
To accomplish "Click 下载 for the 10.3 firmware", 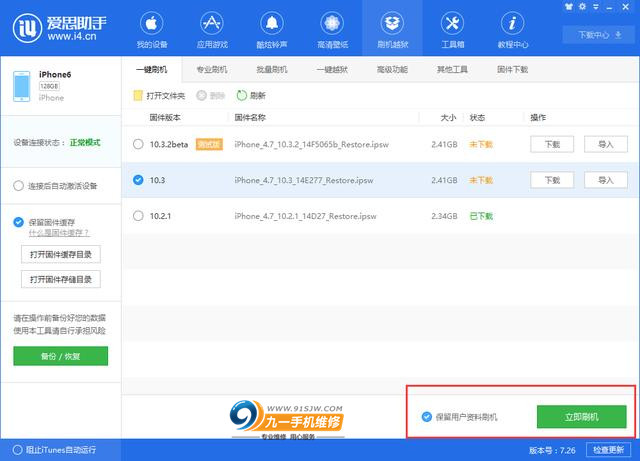I will pos(552,180).
